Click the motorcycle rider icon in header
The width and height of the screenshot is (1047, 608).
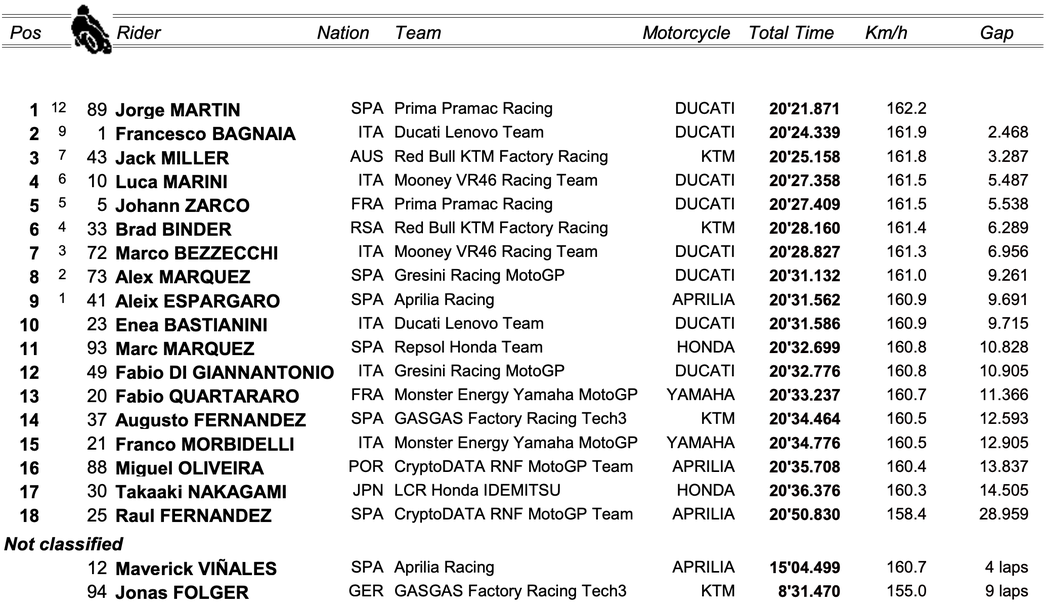pos(90,32)
